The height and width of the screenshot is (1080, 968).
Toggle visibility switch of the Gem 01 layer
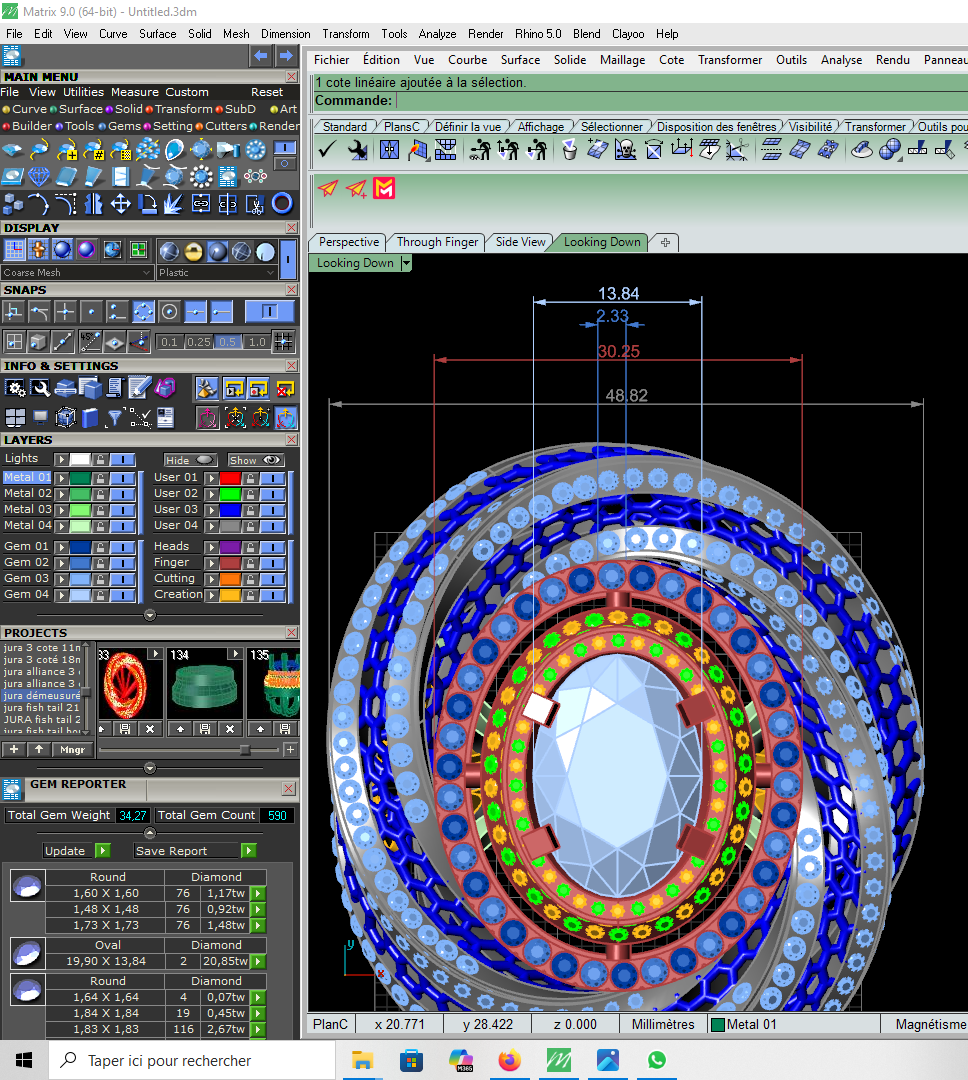123,547
